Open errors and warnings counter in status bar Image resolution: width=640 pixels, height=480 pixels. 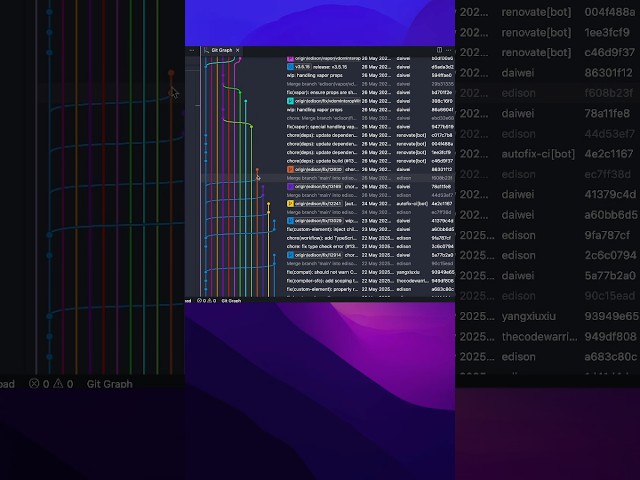coord(206,301)
